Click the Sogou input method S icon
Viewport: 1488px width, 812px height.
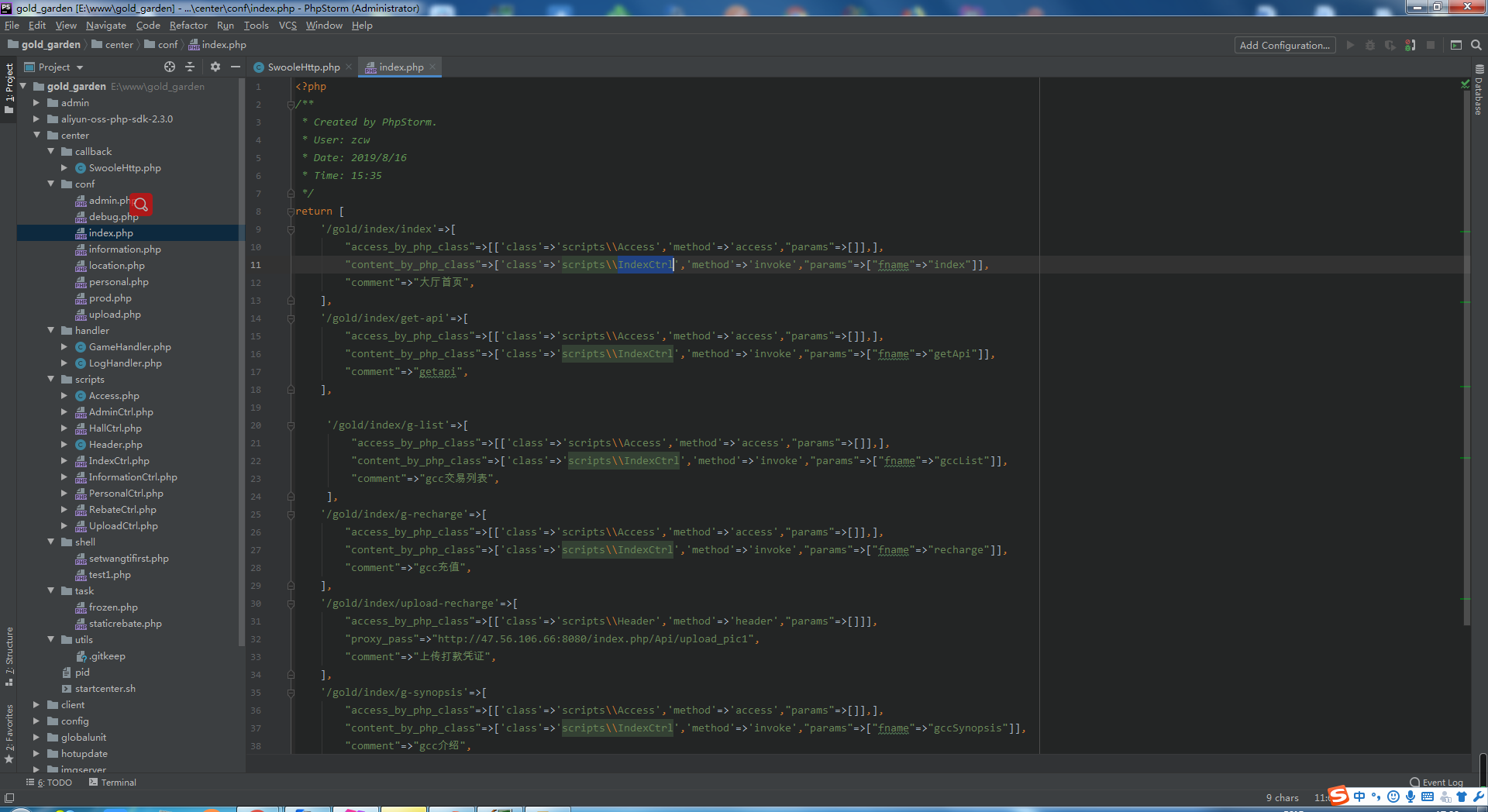click(1338, 797)
